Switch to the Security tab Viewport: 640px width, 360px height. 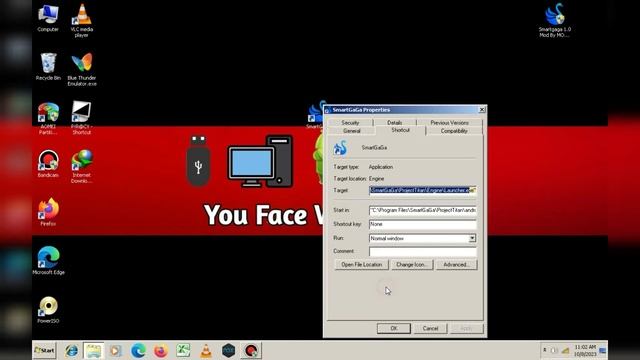pyautogui.click(x=350, y=122)
